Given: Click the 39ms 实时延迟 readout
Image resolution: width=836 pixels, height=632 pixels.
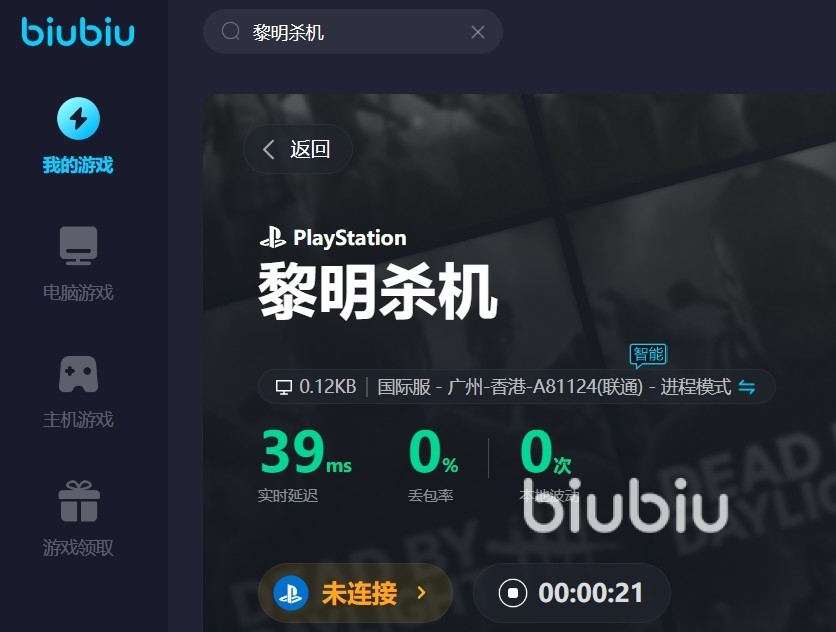Looking at the screenshot, I should point(306,464).
